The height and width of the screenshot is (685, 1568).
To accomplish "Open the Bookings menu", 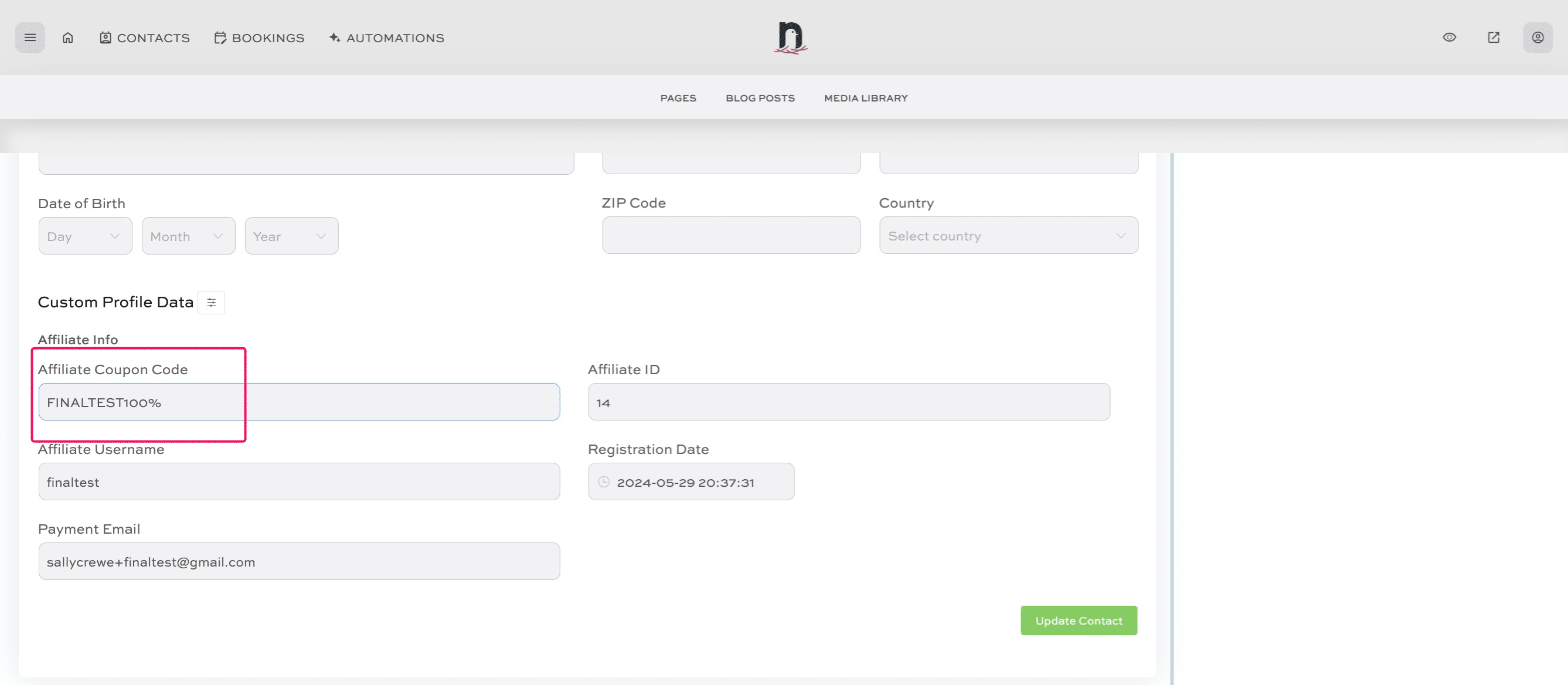I will 259,38.
